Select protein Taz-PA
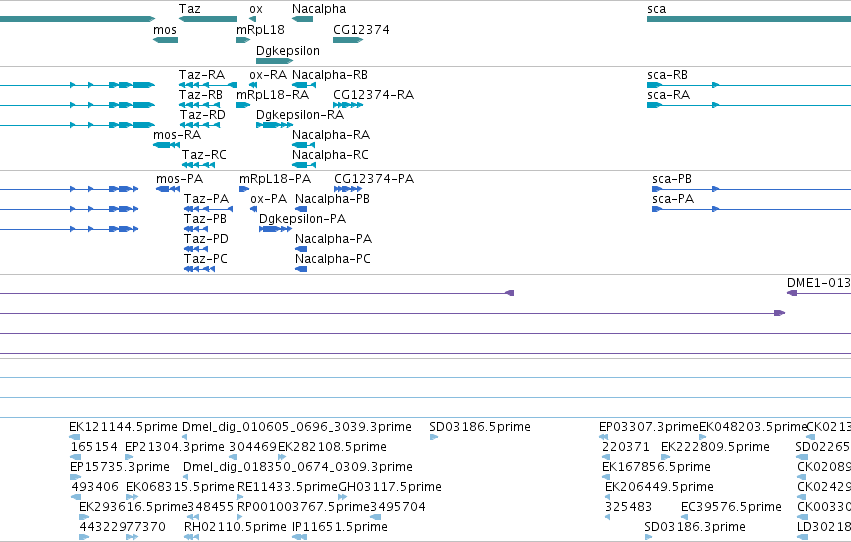The width and height of the screenshot is (851, 542). coord(208,209)
